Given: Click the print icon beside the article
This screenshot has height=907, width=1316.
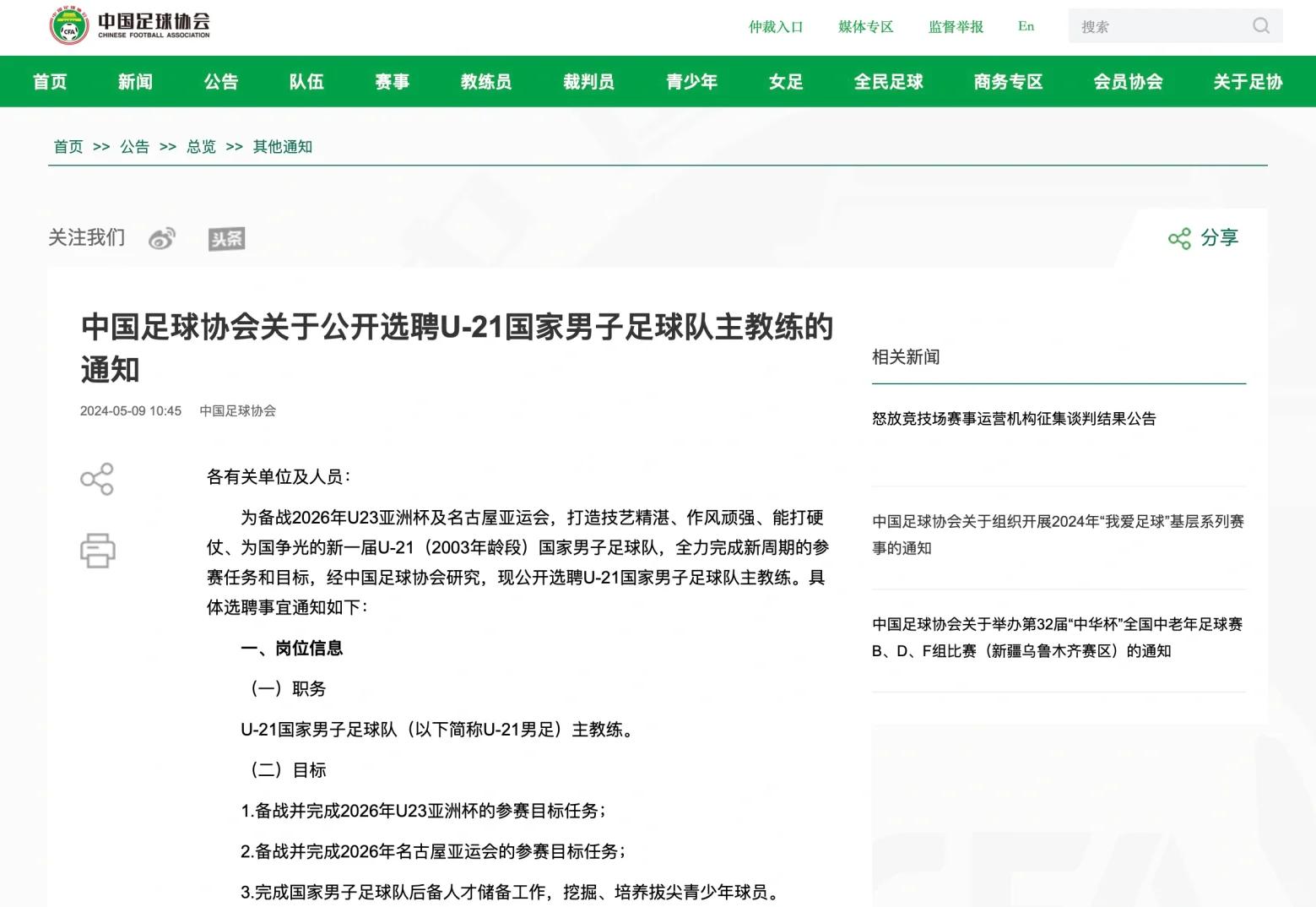Looking at the screenshot, I should (x=97, y=551).
